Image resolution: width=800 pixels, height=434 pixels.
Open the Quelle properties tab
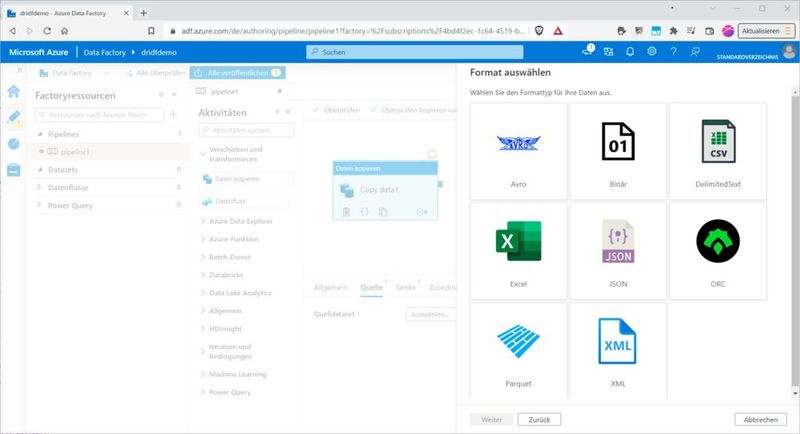click(x=371, y=288)
